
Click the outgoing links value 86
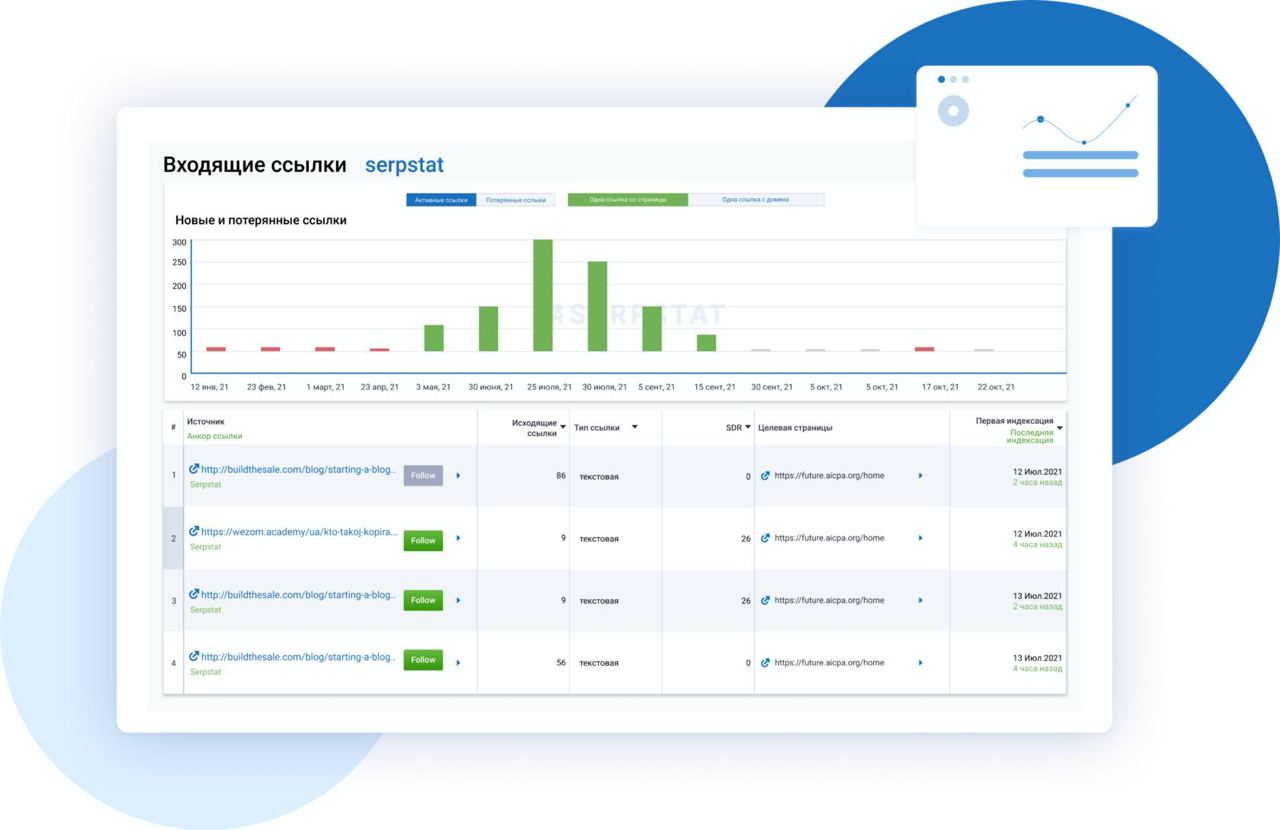coord(561,476)
